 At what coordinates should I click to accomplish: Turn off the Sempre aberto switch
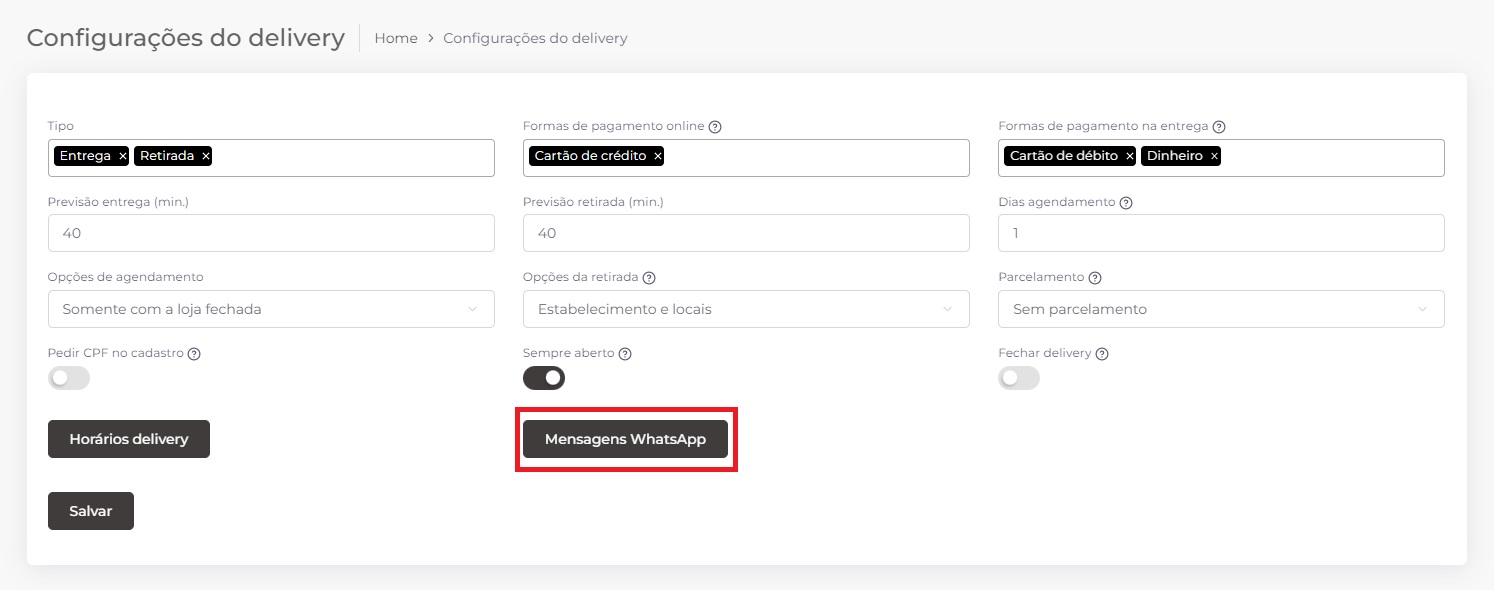coord(544,378)
